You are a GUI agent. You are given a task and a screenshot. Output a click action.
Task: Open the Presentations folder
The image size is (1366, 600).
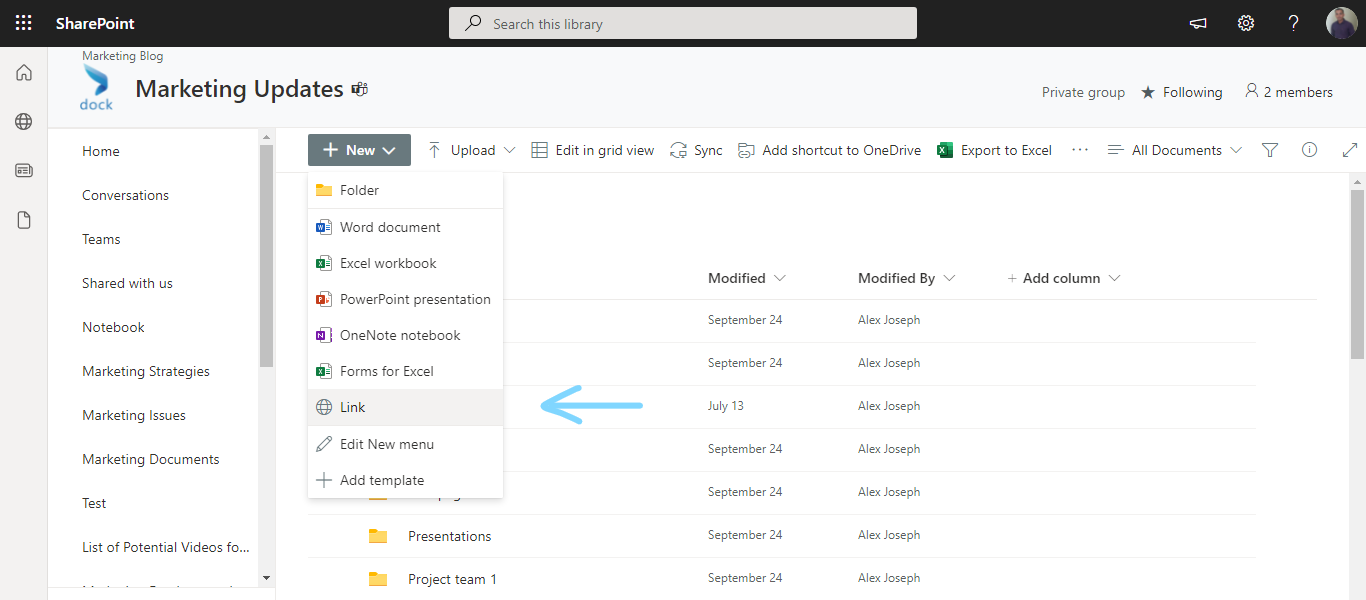pos(449,536)
